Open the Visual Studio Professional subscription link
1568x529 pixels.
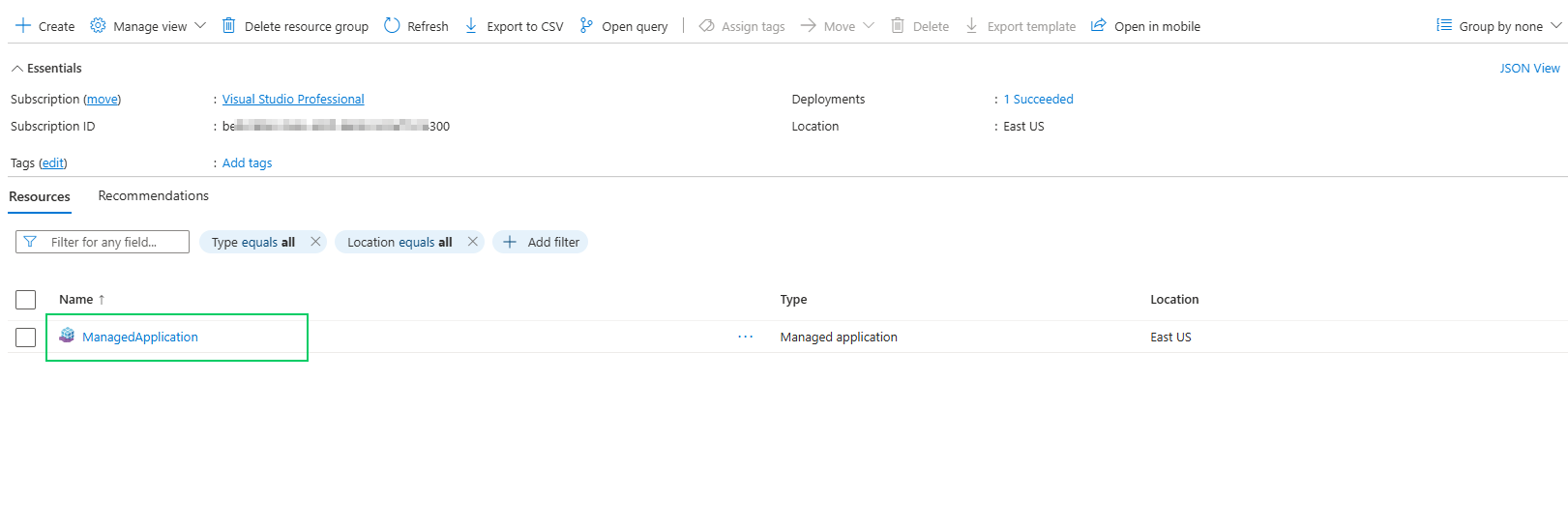click(x=293, y=99)
